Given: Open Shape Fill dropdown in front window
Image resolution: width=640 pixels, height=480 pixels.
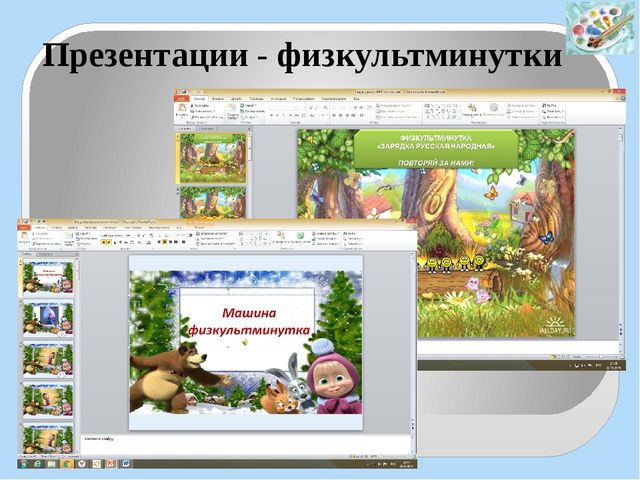Looking at the screenshot, I should tap(325, 233).
